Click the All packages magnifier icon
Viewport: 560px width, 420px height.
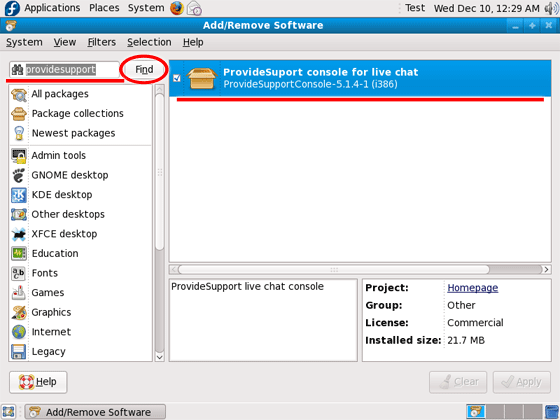[19, 94]
